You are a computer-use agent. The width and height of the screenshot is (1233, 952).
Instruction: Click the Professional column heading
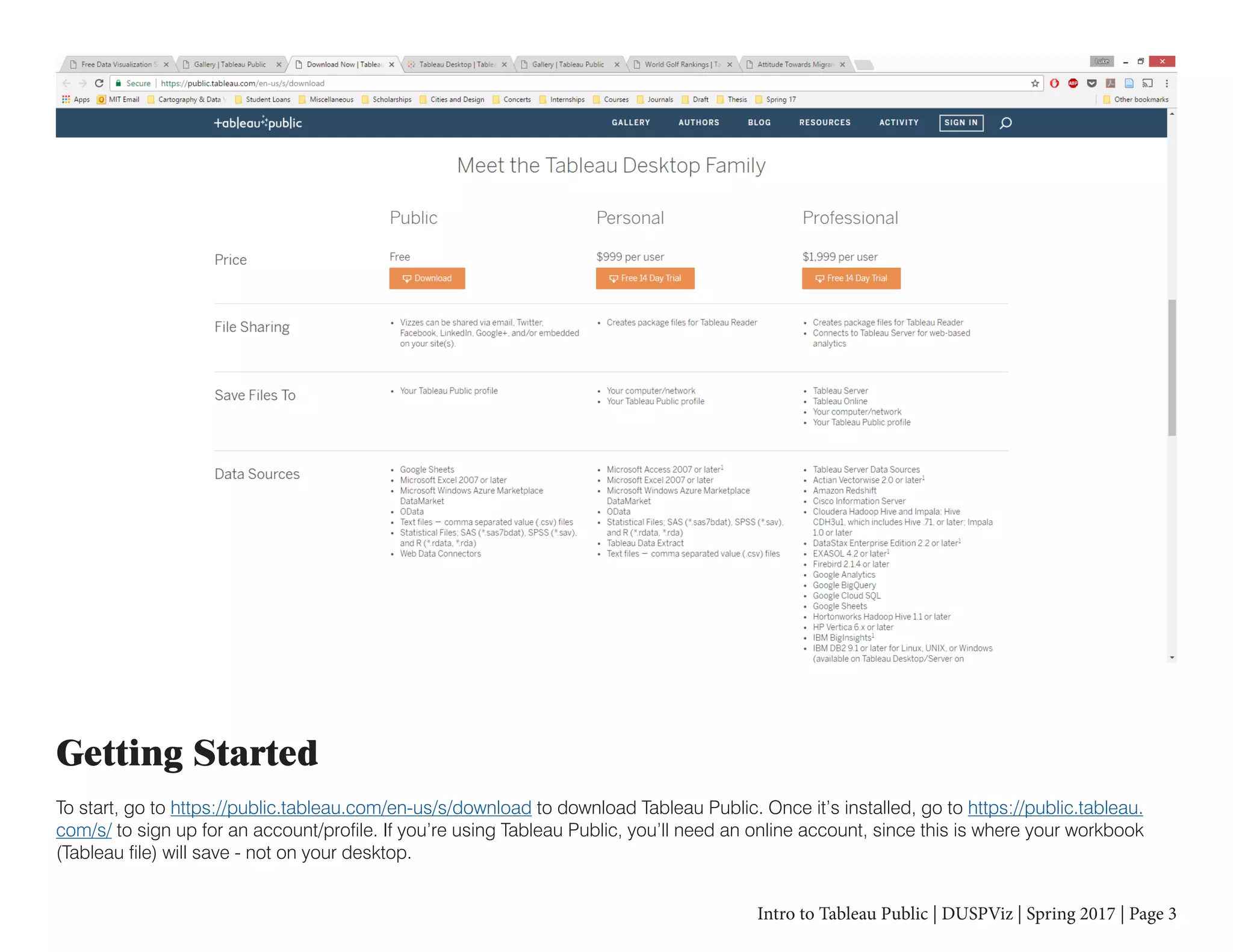tap(850, 218)
